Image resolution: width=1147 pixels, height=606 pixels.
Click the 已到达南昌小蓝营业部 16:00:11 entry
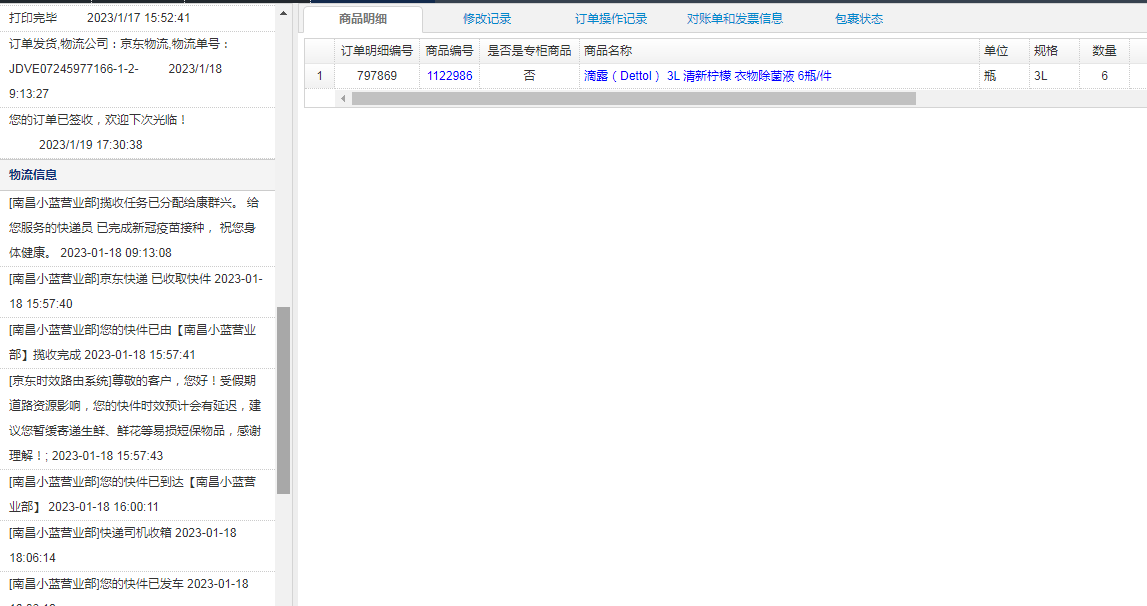[x=138, y=494]
